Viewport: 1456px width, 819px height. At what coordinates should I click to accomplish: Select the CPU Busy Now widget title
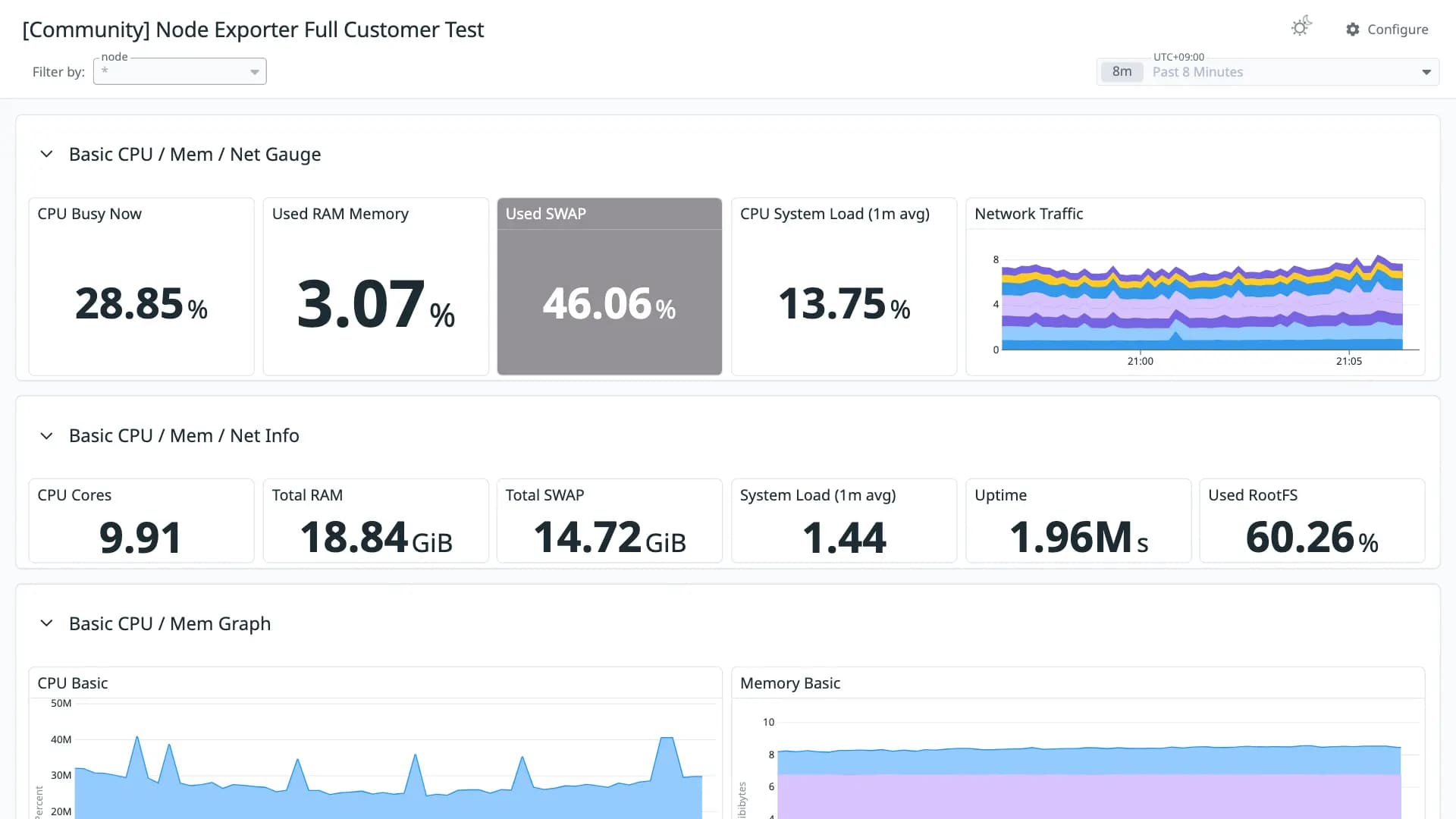tap(89, 214)
